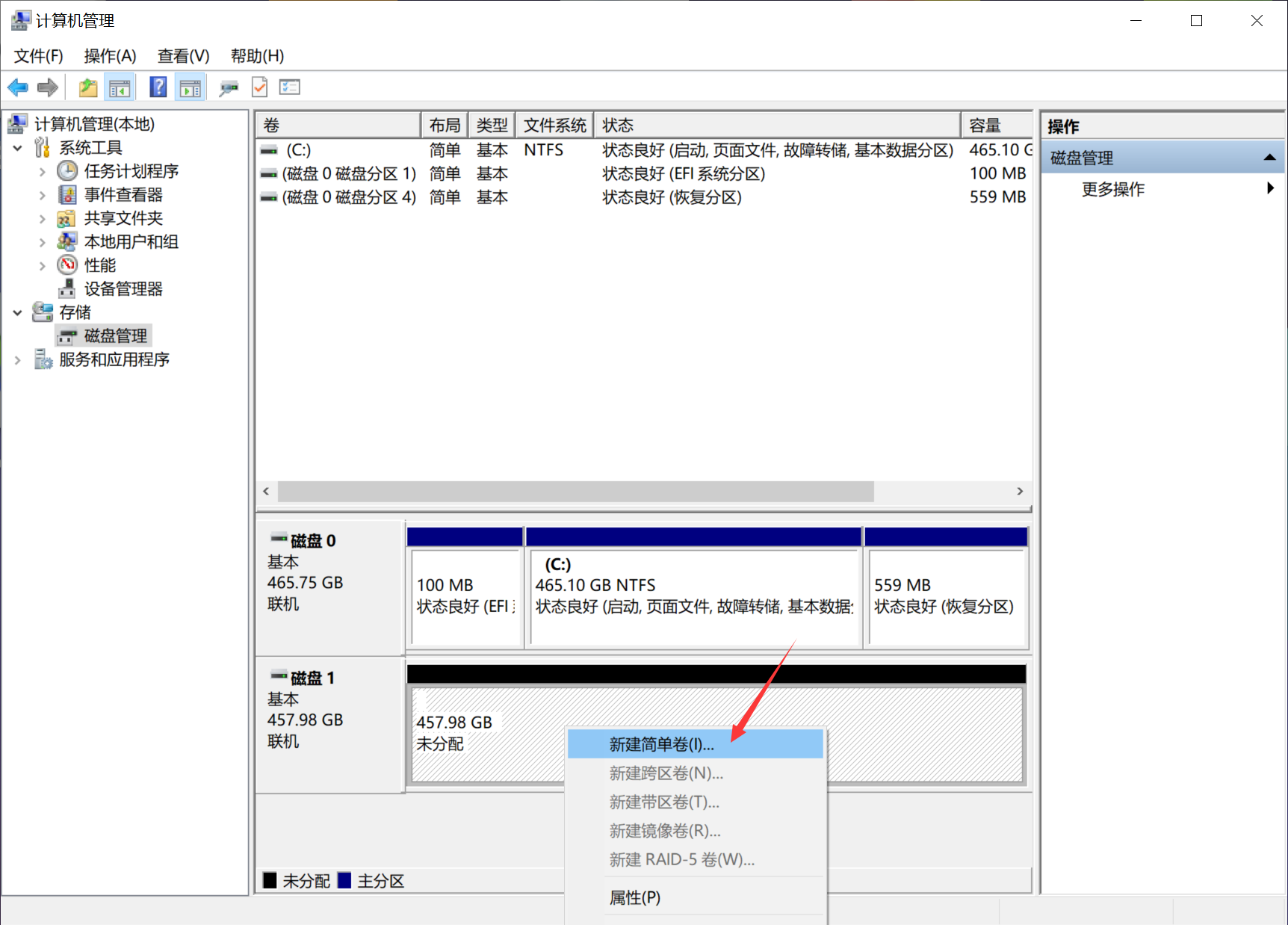Image resolution: width=1288 pixels, height=925 pixels.
Task: Click the horizontal scrollbar right arrow
Action: [x=1020, y=491]
